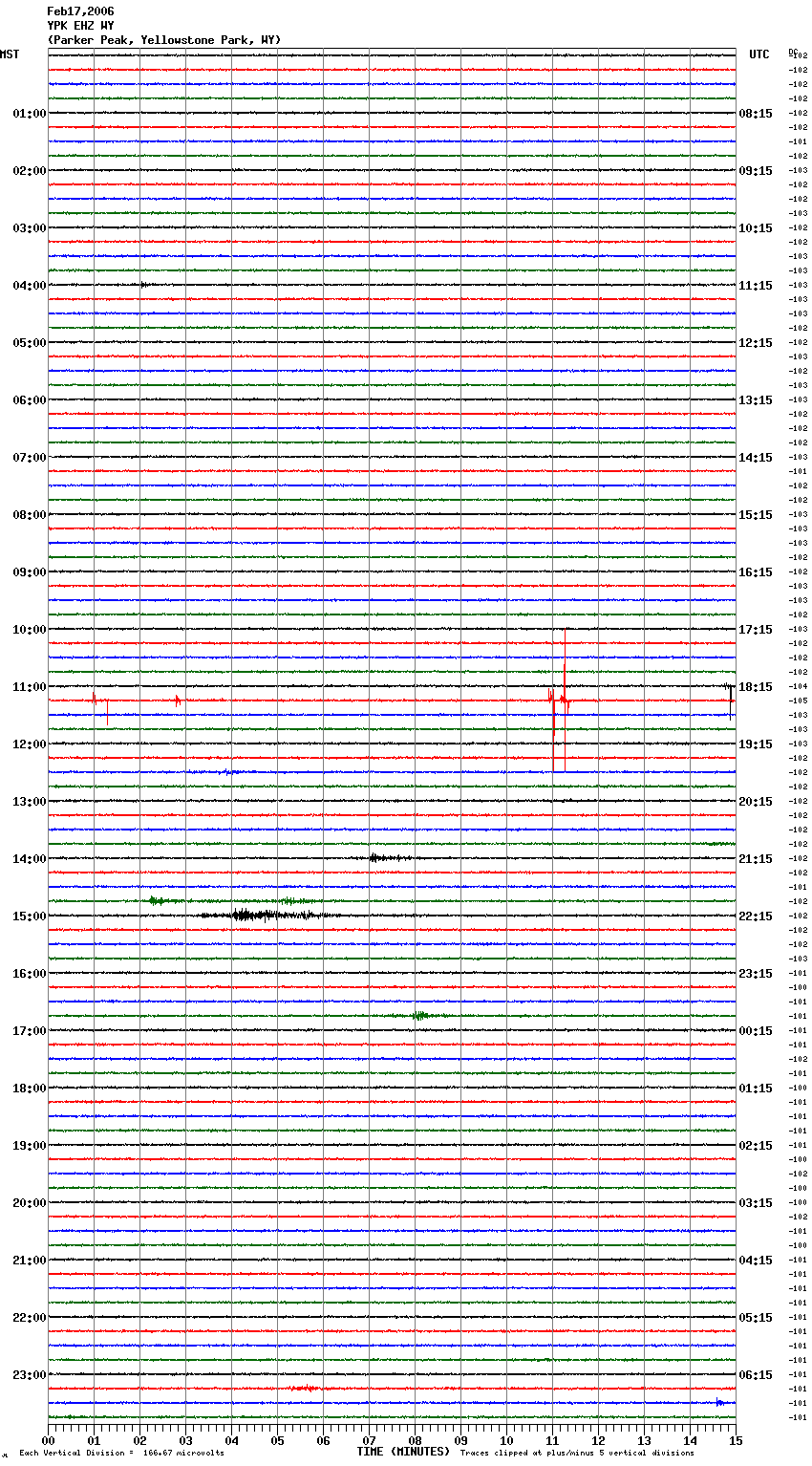The height and width of the screenshot is (1466, 812).
Task: Click the 17:15 UTC time label
Action: [756, 630]
